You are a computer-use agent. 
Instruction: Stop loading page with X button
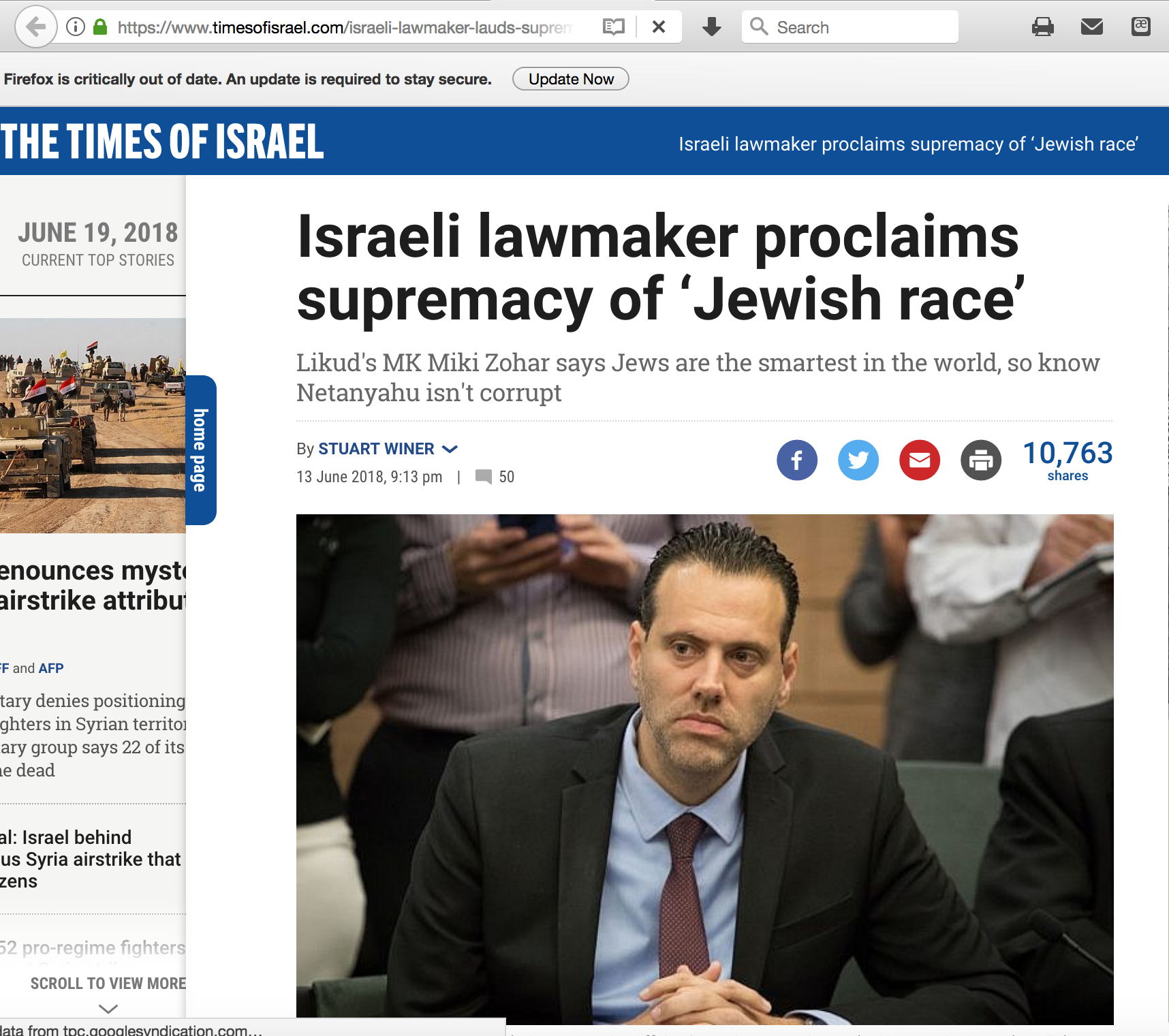coord(659,27)
